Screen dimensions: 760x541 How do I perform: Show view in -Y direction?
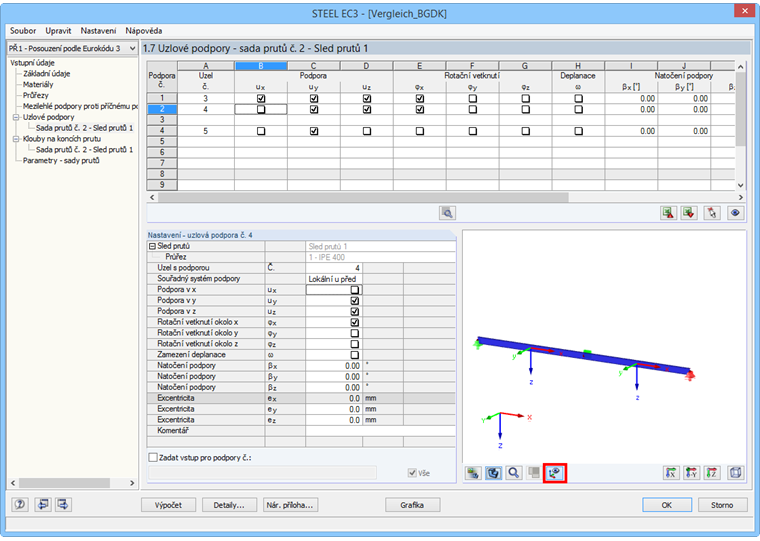point(691,473)
